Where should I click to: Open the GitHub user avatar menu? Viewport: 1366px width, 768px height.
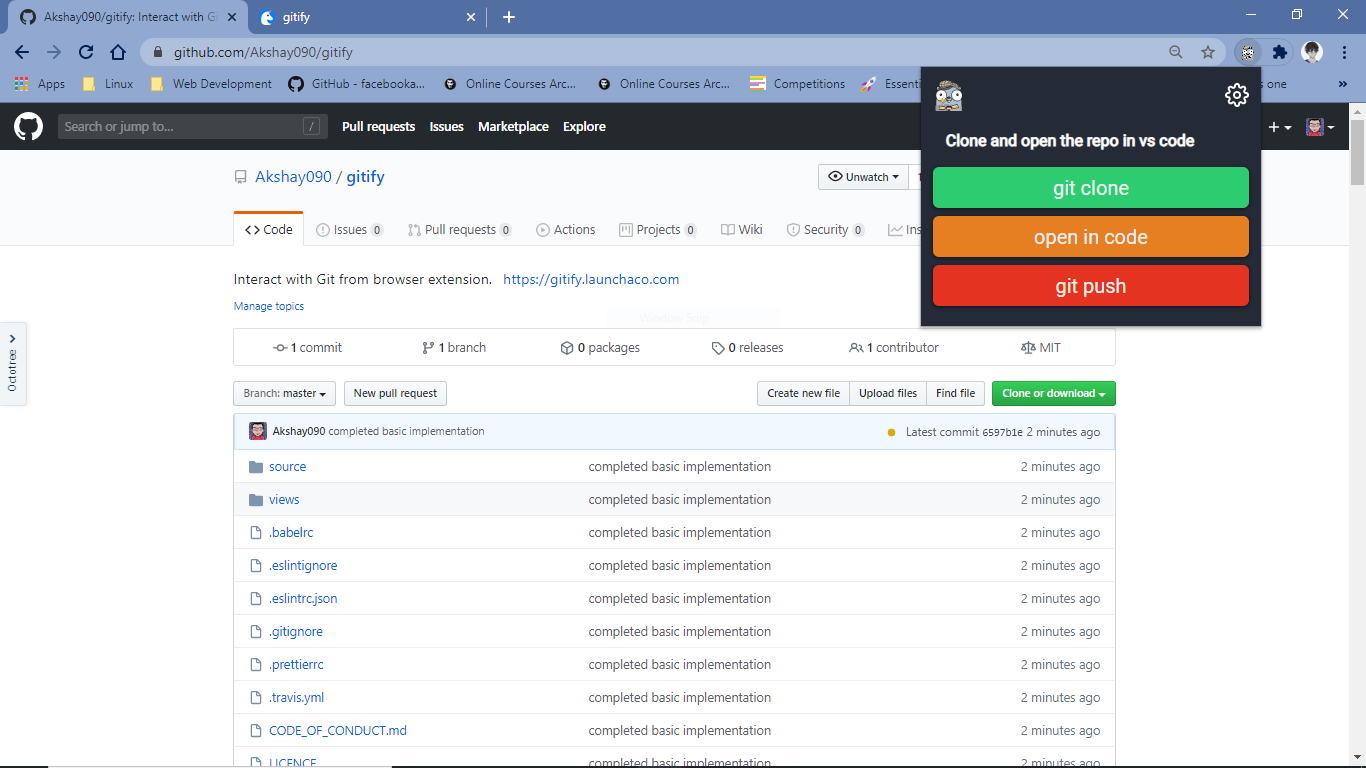click(1320, 127)
